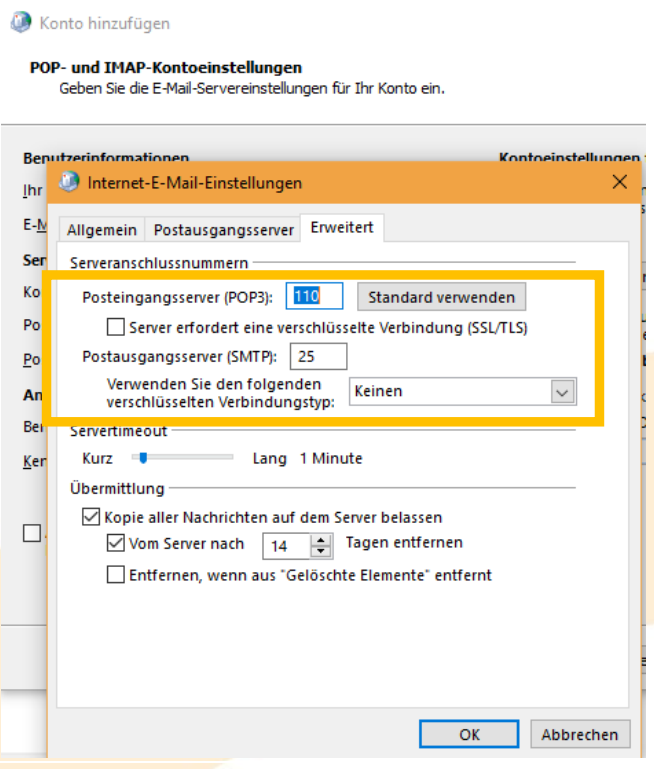Check Entfernen, wenn aus Gelöschte Elemente entfernt
This screenshot has height=769, width=654.
click(116, 575)
